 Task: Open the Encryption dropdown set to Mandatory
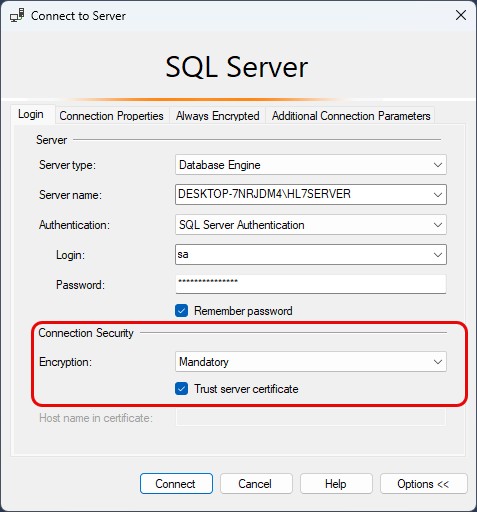(x=311, y=362)
